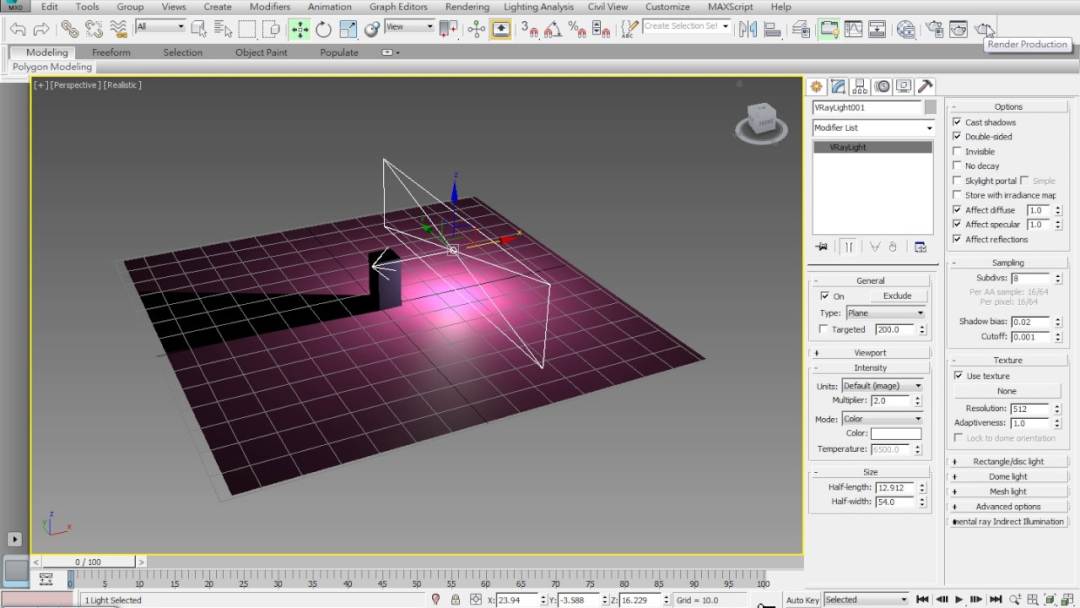Open the Modifiers menu
The height and width of the screenshot is (608, 1080).
[269, 7]
